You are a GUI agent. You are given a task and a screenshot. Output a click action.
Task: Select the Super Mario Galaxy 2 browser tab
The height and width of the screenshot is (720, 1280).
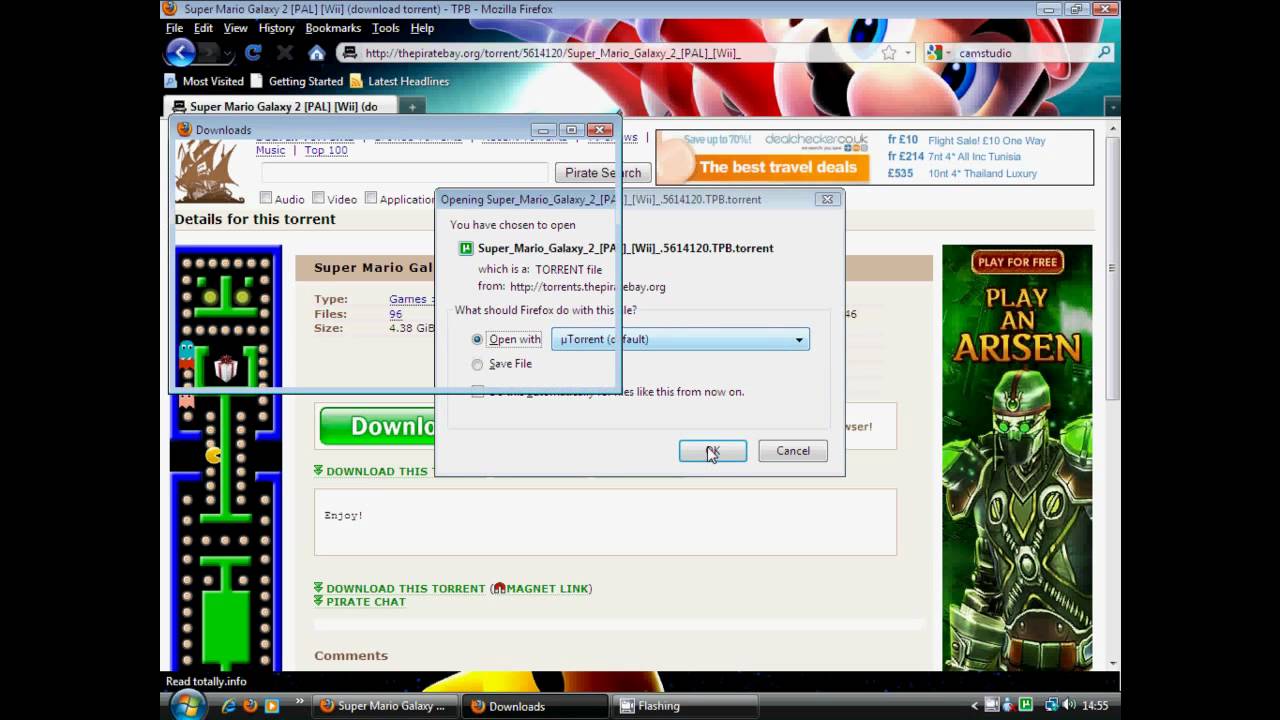[x=279, y=106]
